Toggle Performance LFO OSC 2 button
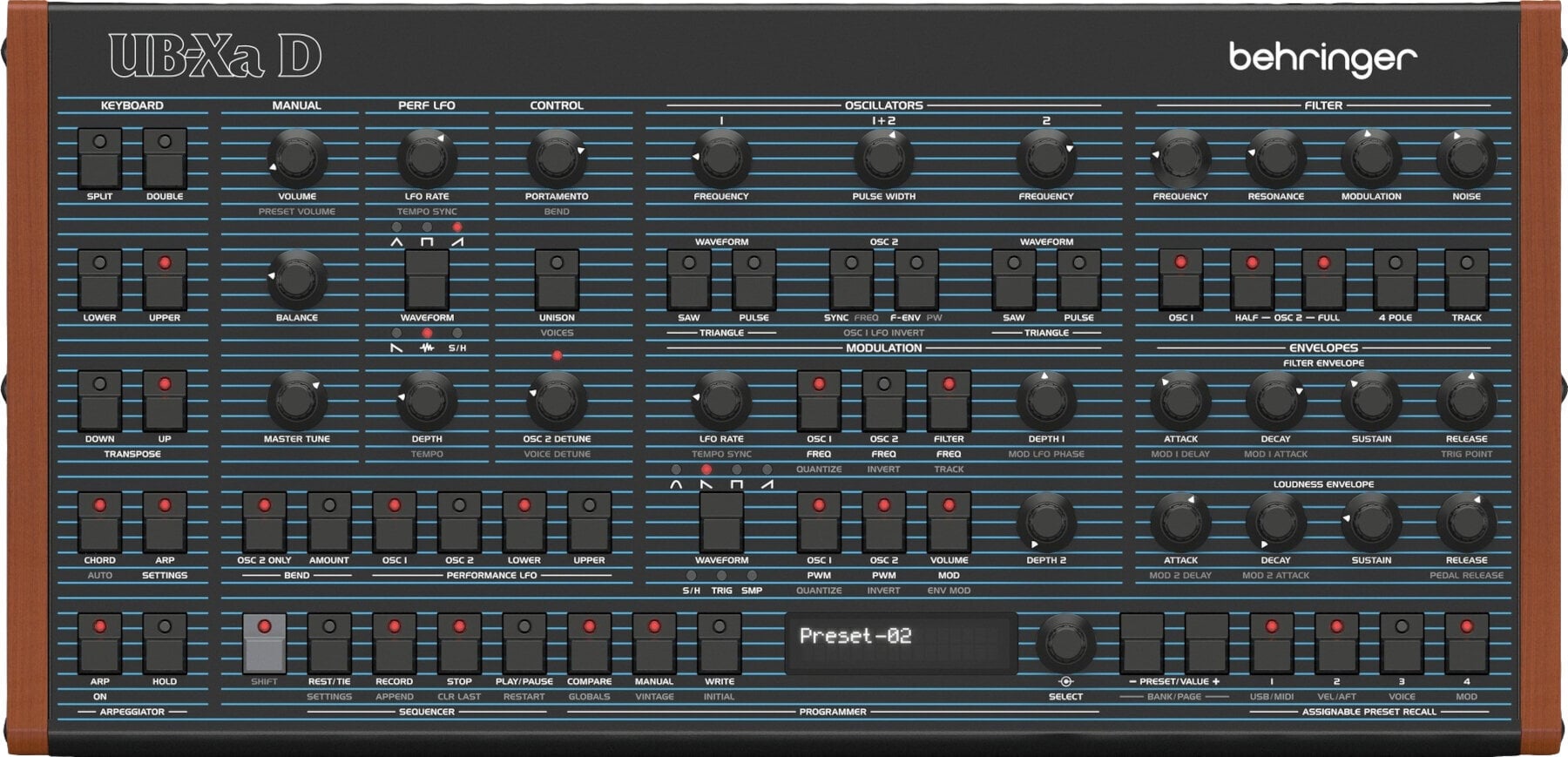The height and width of the screenshot is (757, 1568). pos(459,523)
